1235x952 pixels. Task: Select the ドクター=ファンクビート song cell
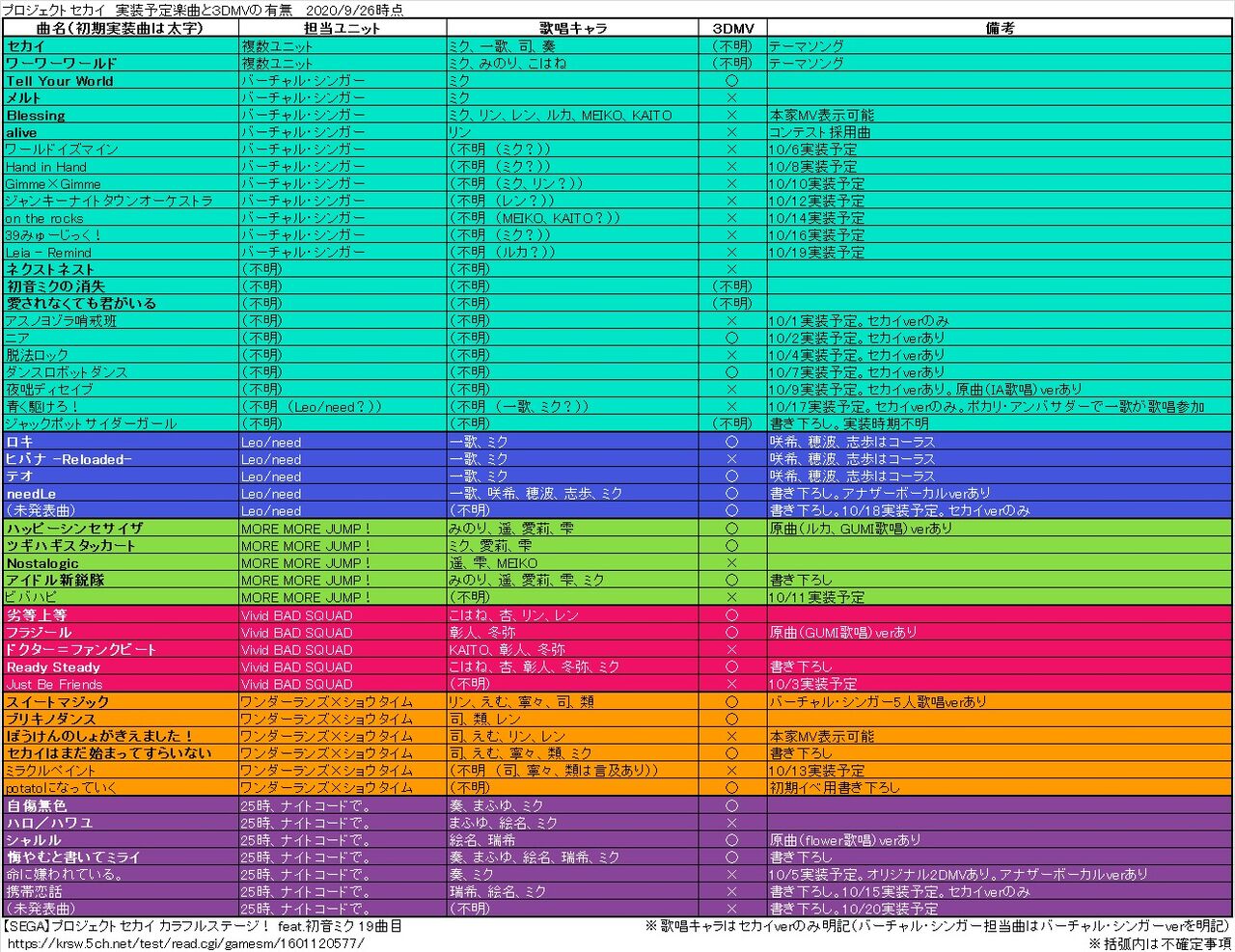click(121, 649)
